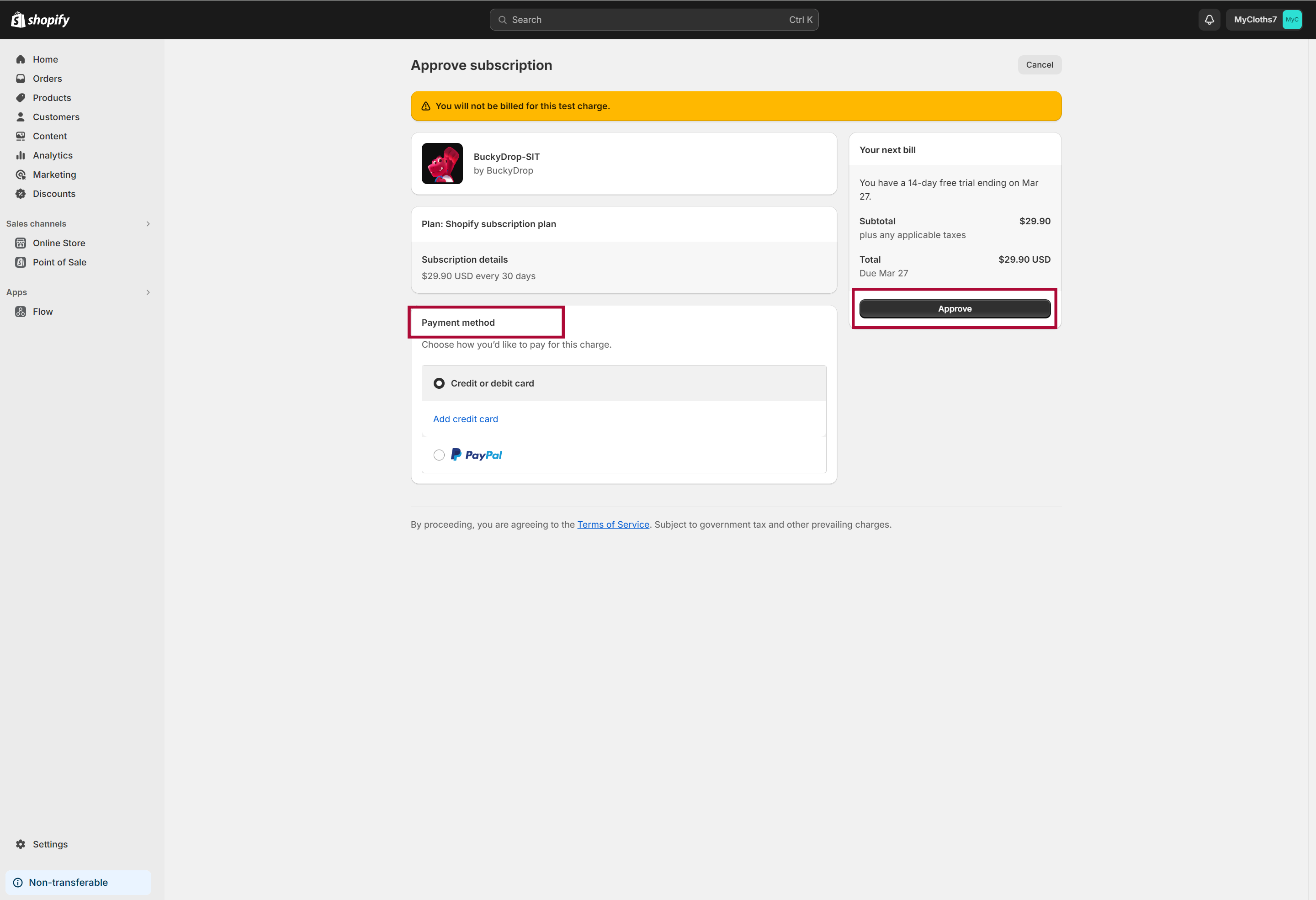Click Cancel subscription approval

[1040, 64]
